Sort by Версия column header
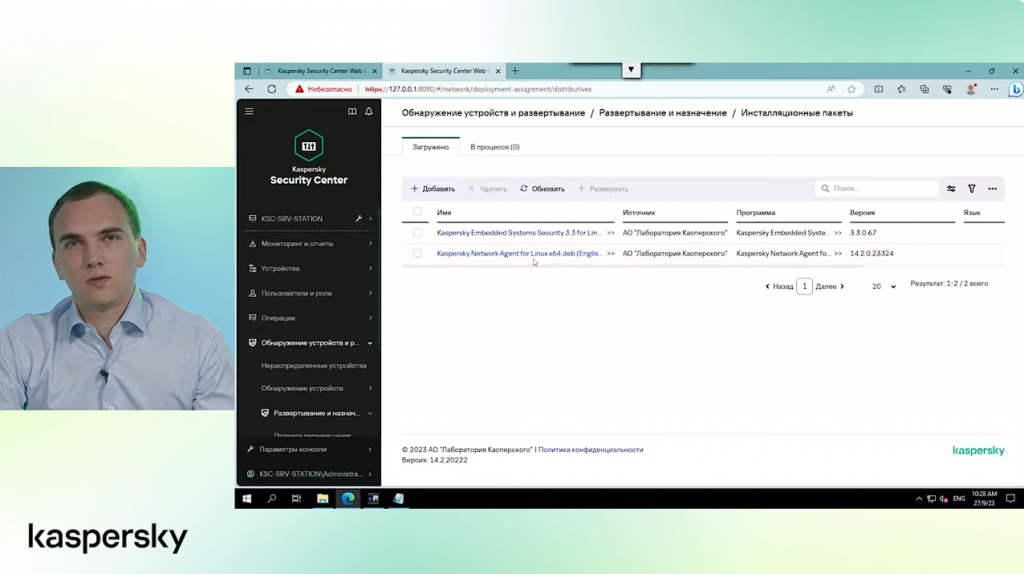1024x574 pixels. pyautogui.click(x=862, y=212)
